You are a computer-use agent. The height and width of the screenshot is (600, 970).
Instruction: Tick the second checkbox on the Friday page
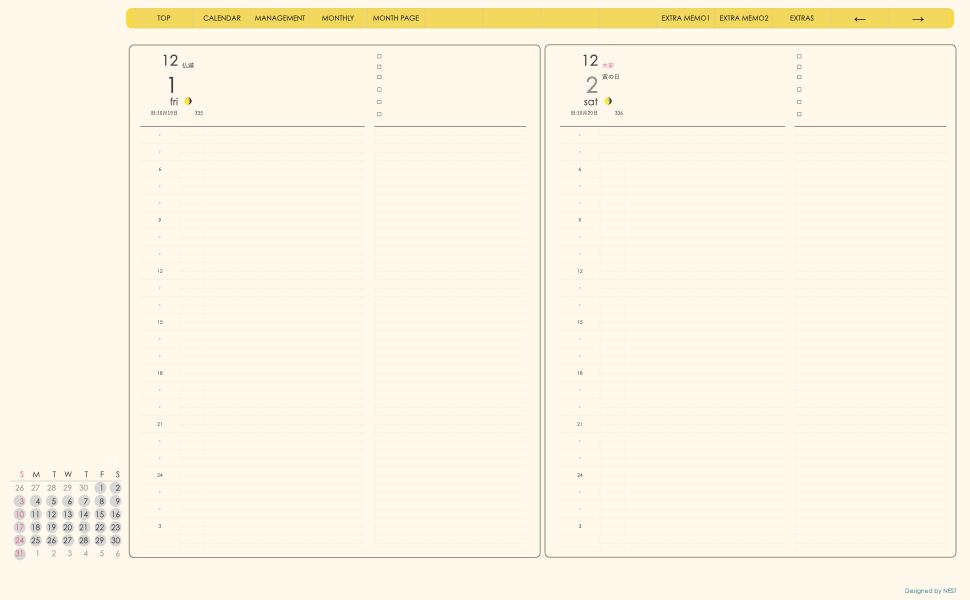tap(379, 67)
